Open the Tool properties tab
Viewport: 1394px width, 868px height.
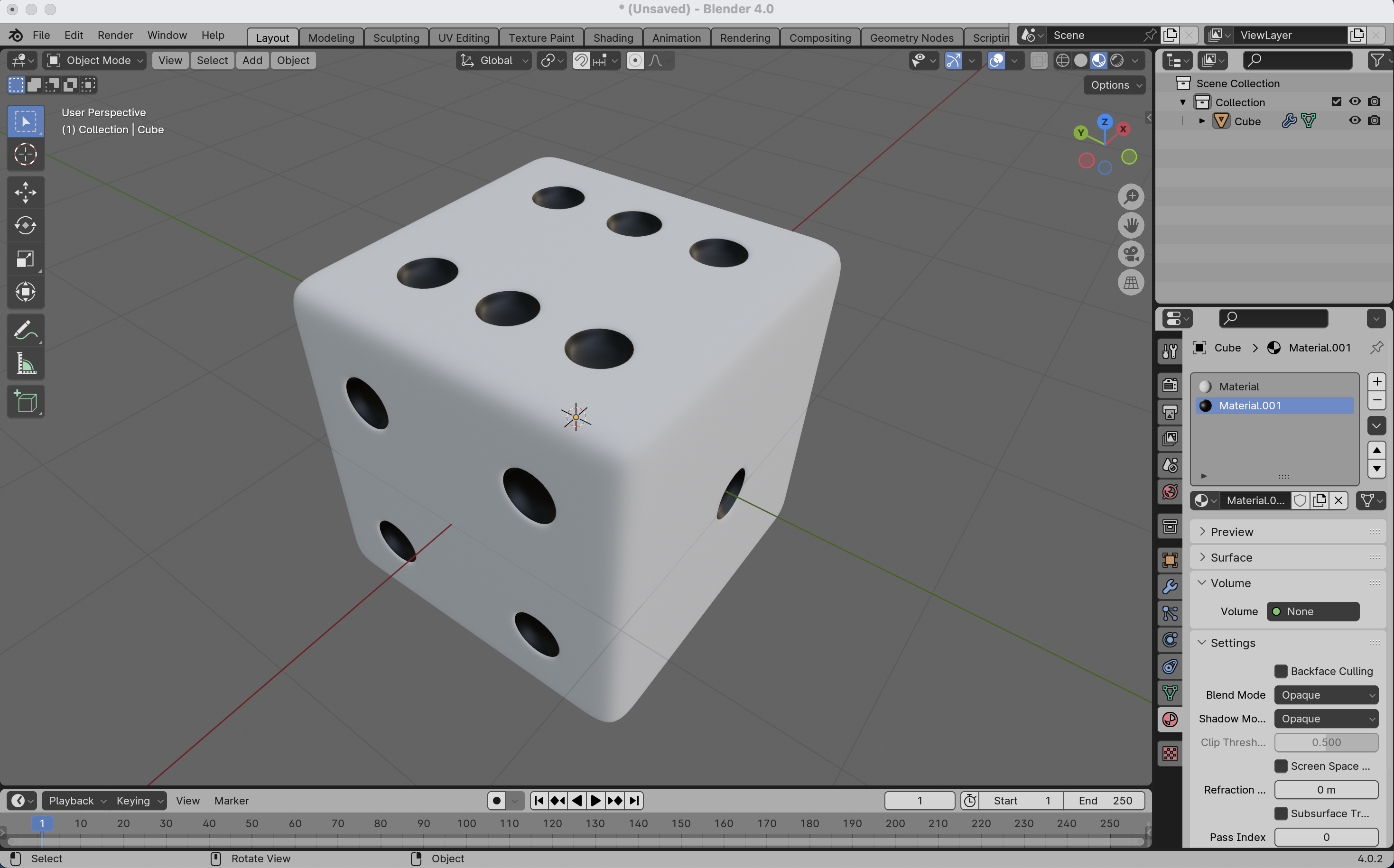click(1170, 351)
